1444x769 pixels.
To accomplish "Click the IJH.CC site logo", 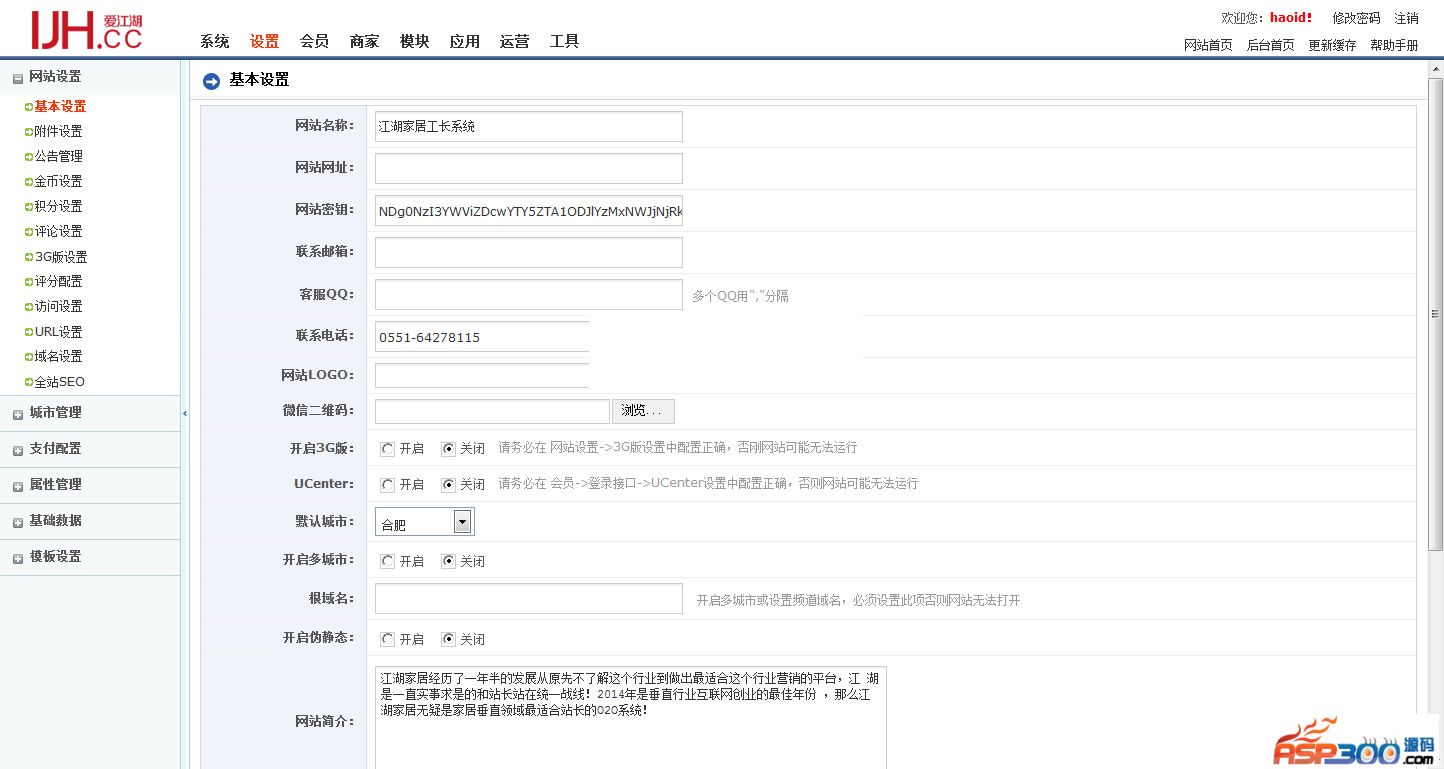I will 86,30.
